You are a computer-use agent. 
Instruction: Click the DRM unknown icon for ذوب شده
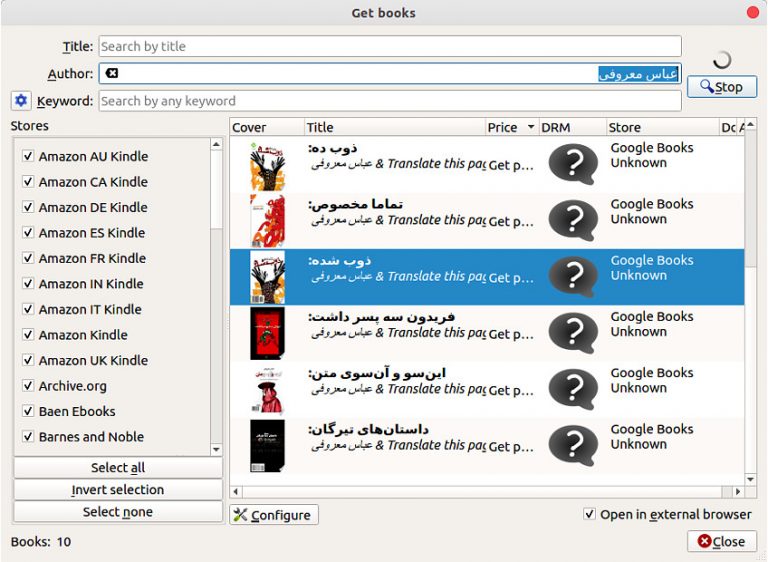pyautogui.click(x=573, y=277)
